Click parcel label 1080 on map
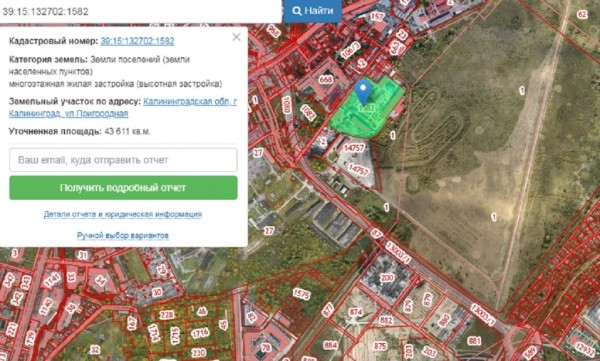 [x=285, y=105]
